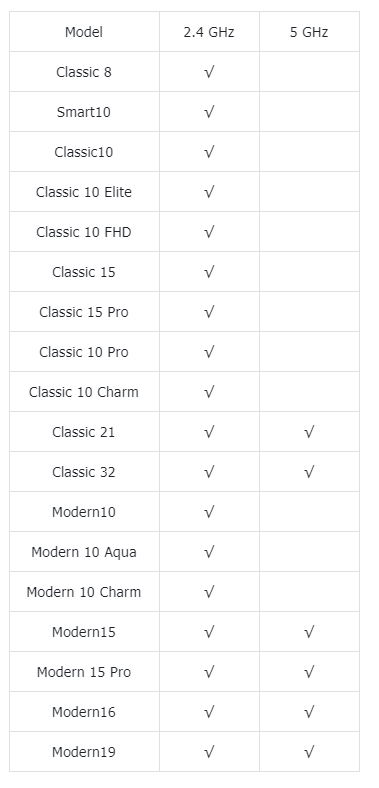Image resolution: width=379 pixels, height=788 pixels.
Task: Click the 5 GHz checkmark for Classic 32
Action: [309, 472]
